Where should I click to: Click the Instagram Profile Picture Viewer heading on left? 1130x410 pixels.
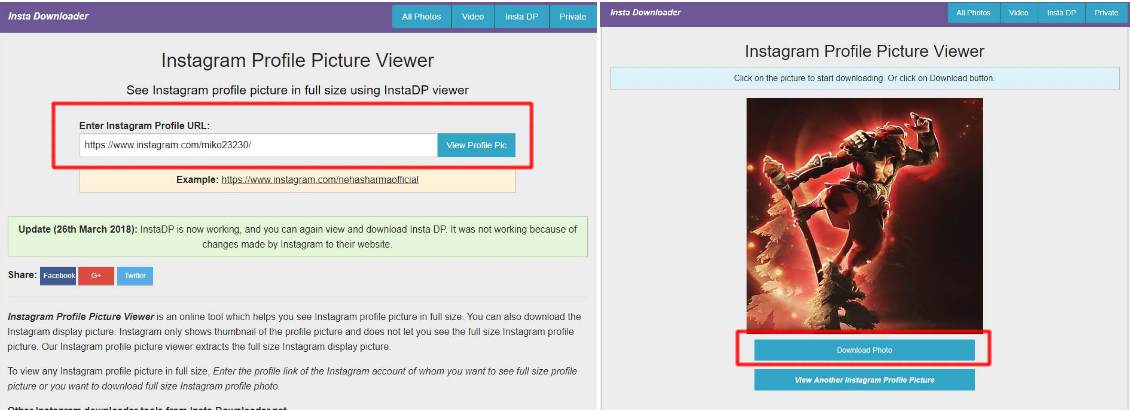(x=298, y=60)
